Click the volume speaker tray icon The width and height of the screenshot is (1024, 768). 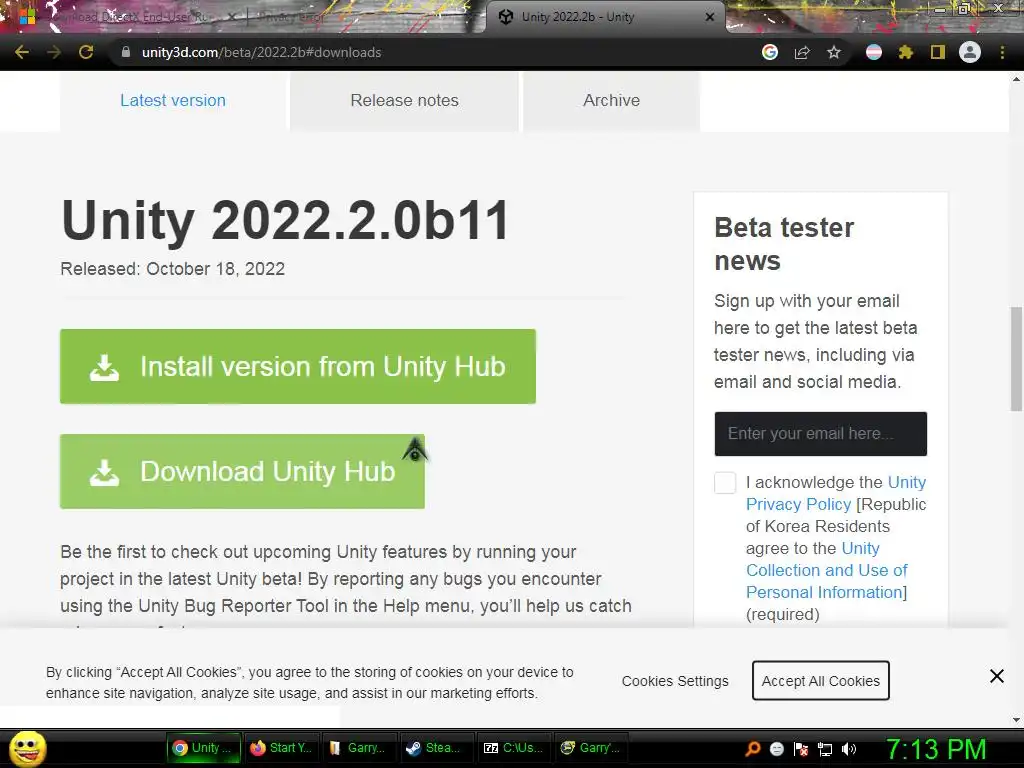(849, 748)
